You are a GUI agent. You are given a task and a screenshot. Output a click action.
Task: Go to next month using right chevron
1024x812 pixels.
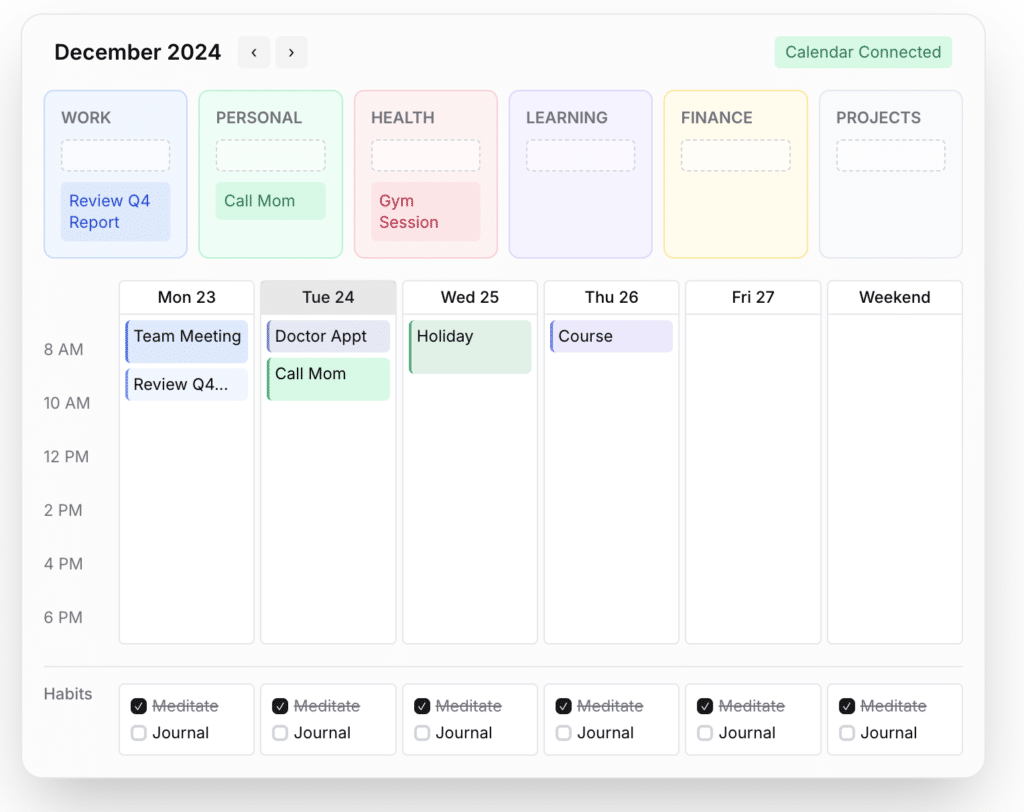pyautogui.click(x=291, y=53)
